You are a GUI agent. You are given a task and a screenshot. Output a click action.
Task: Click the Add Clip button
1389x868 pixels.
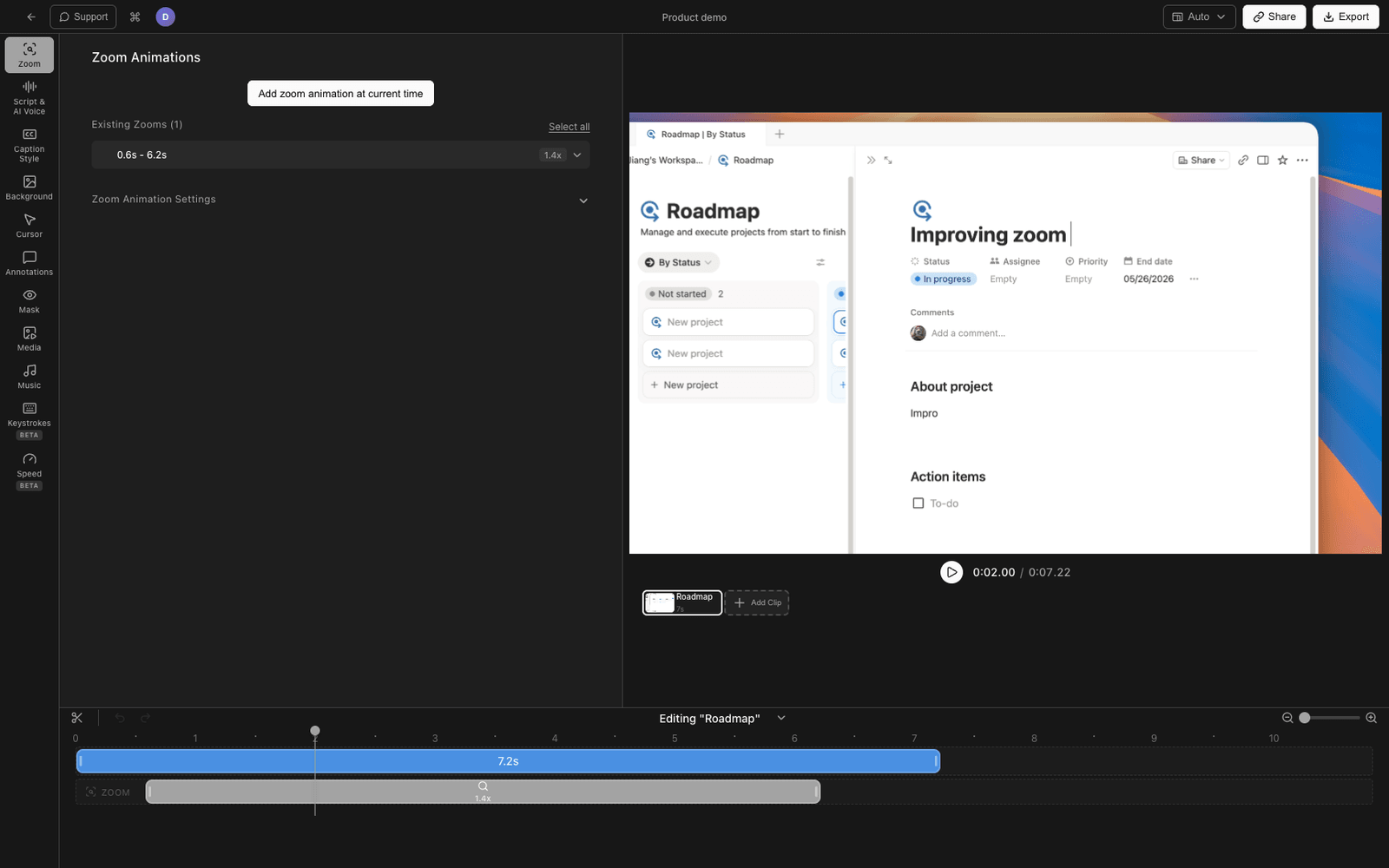tap(757, 602)
